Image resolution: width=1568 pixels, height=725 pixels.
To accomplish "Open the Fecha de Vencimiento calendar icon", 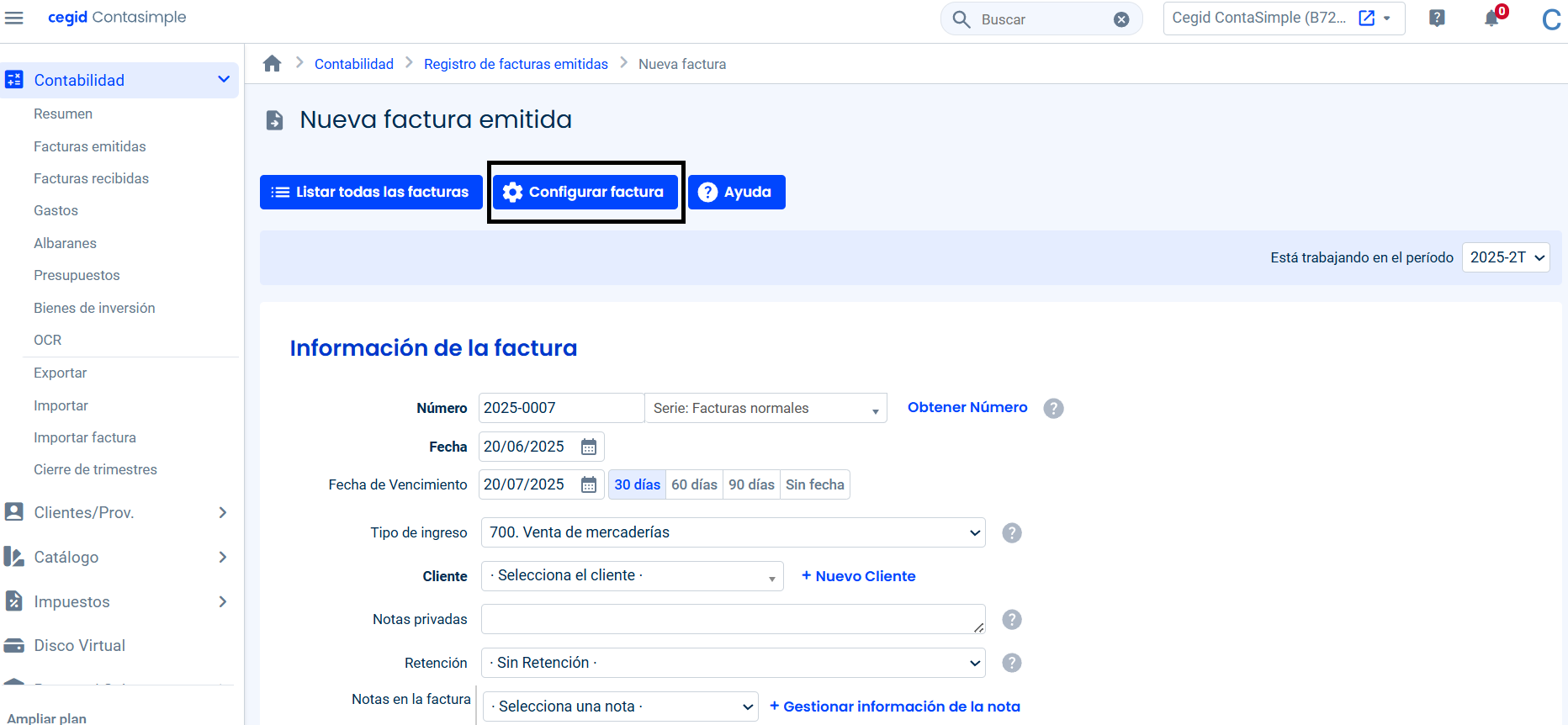I will click(589, 484).
